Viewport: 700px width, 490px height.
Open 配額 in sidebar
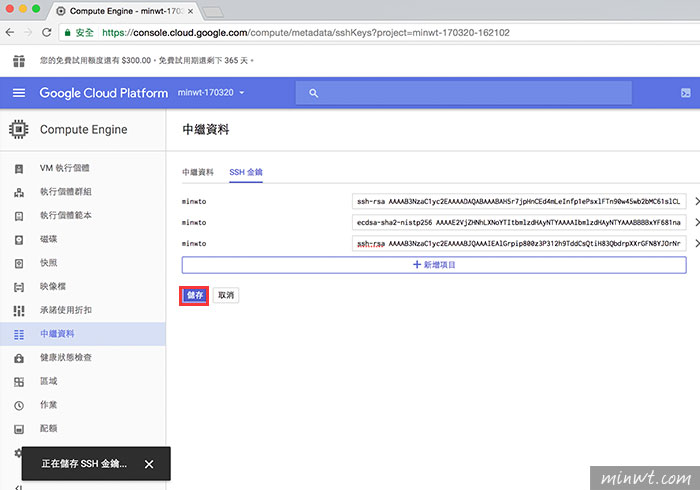49,428
